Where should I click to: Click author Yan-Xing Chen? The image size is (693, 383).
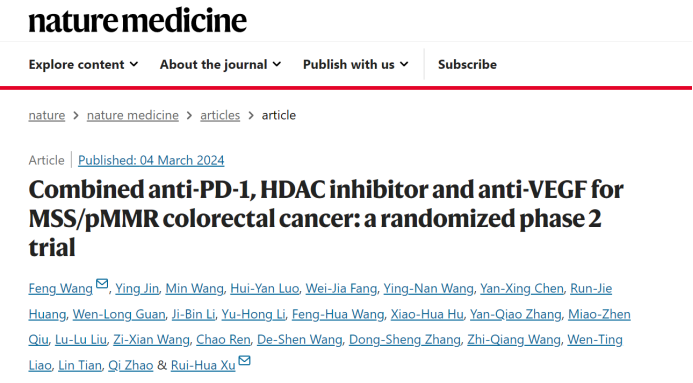[522, 288]
